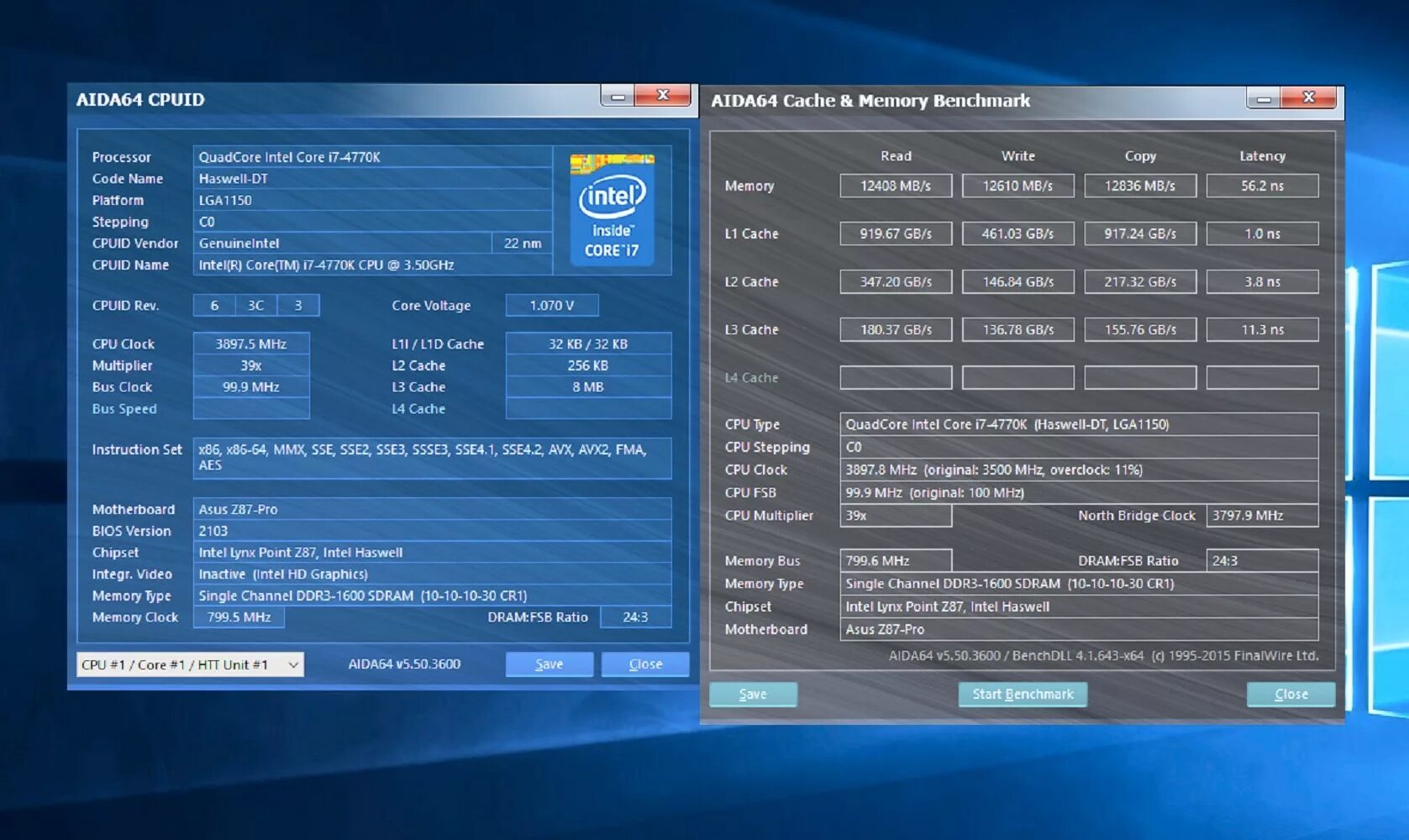
Task: Click the Memory Bus value 799.6 MHz
Action: (896, 560)
